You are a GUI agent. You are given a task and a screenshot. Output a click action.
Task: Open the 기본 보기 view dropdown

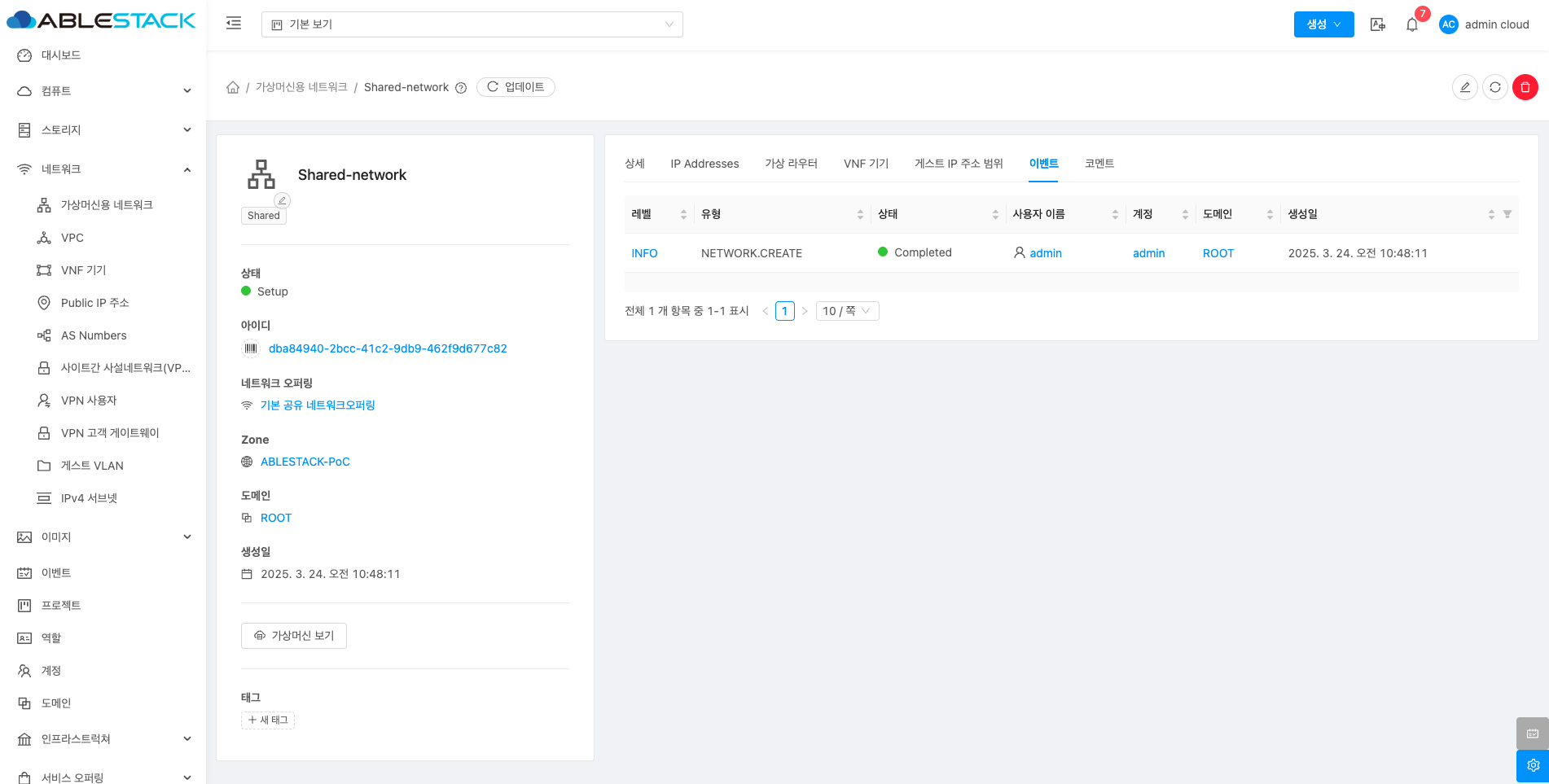click(472, 24)
